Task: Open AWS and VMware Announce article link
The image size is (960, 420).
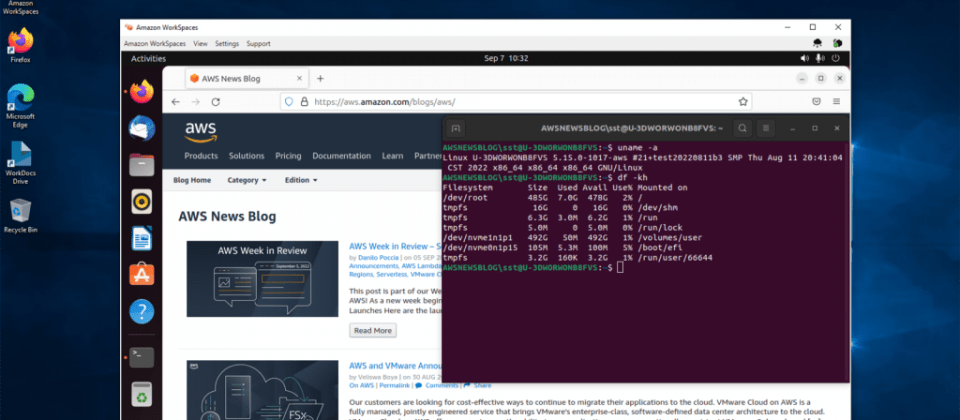Action: pos(395,366)
